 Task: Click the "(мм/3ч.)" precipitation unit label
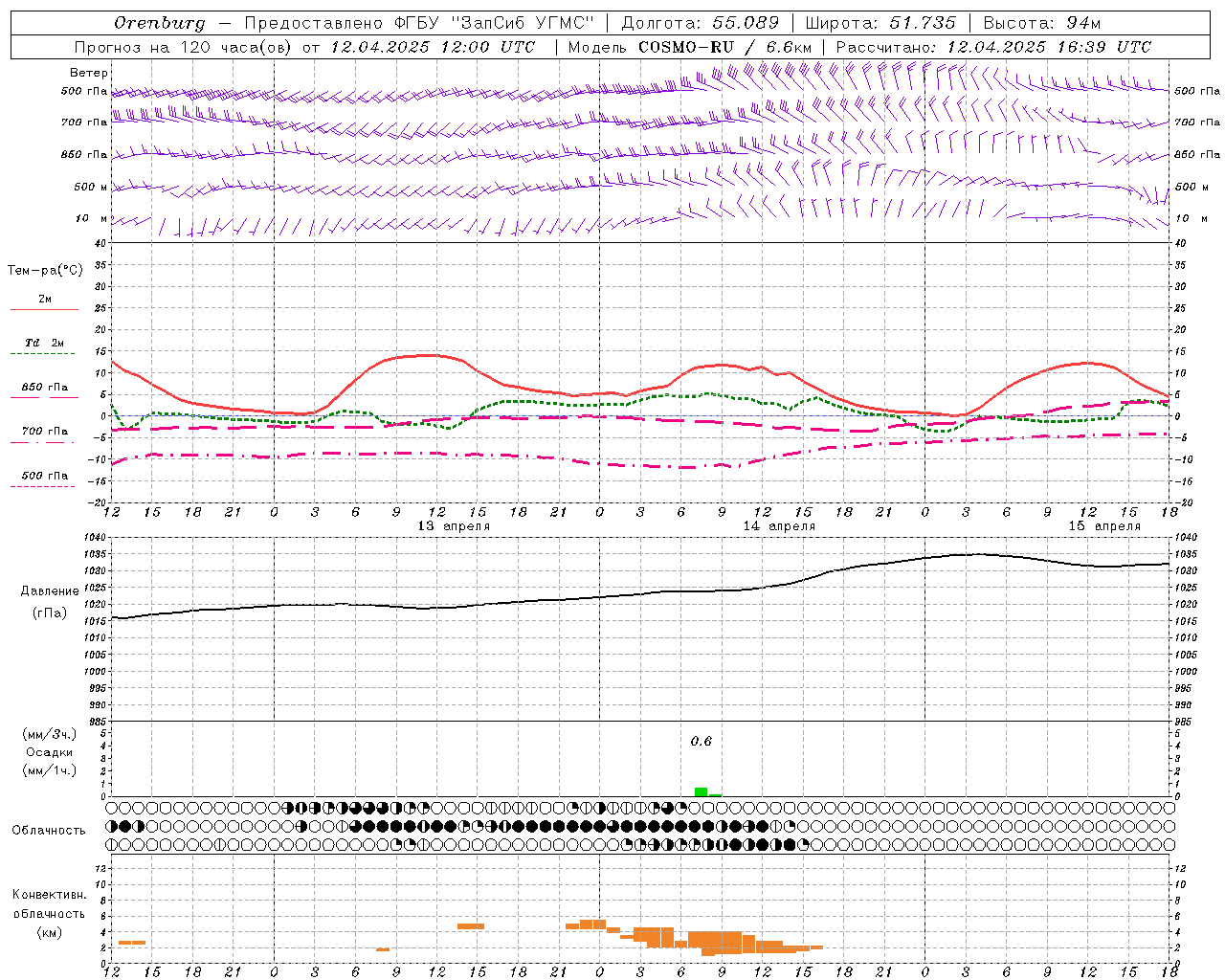click(50, 734)
